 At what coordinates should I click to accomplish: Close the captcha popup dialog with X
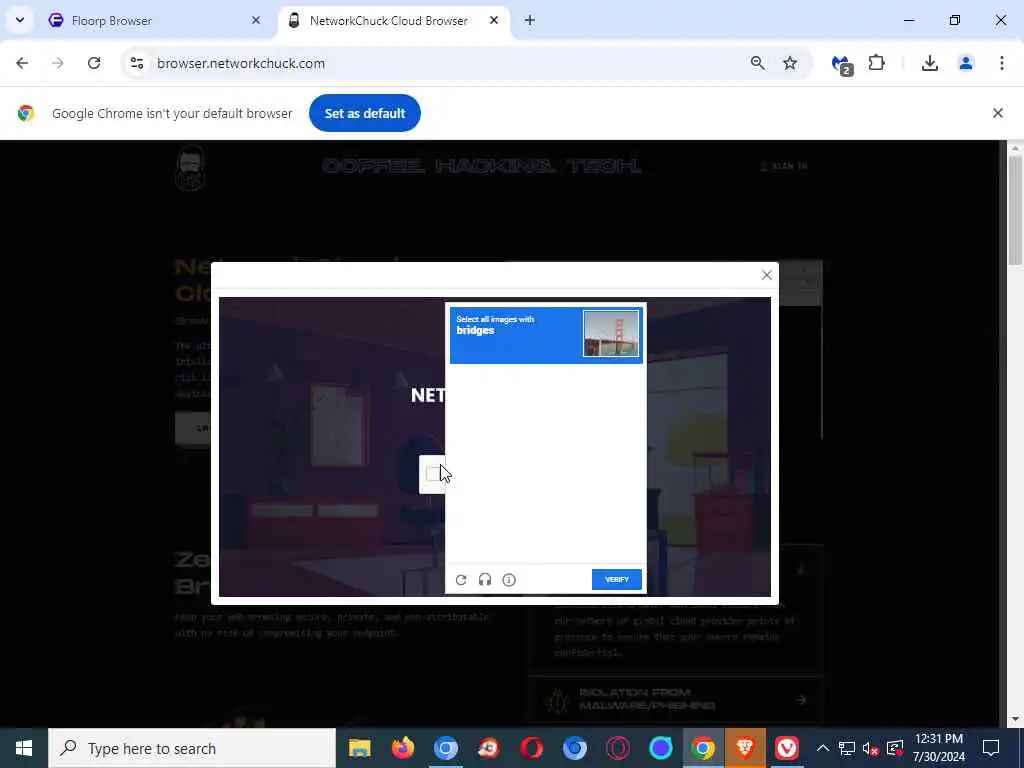[767, 276]
